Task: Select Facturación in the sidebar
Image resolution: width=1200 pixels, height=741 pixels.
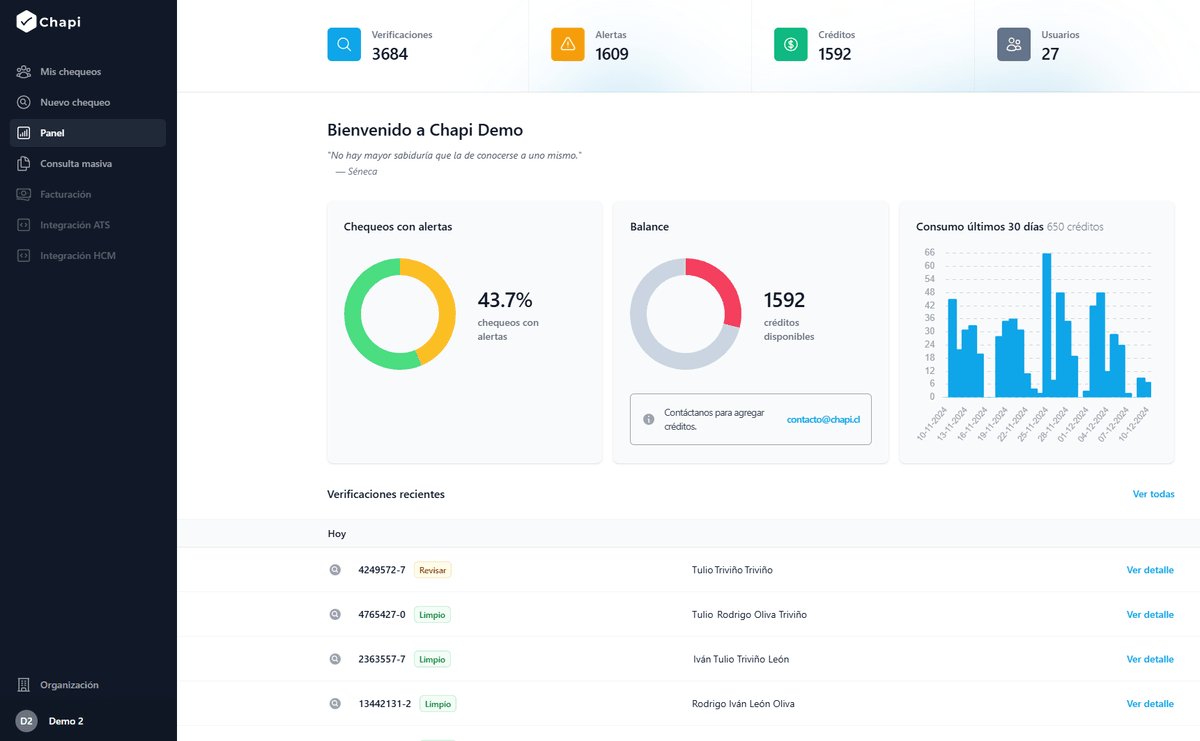Action: [x=65, y=194]
